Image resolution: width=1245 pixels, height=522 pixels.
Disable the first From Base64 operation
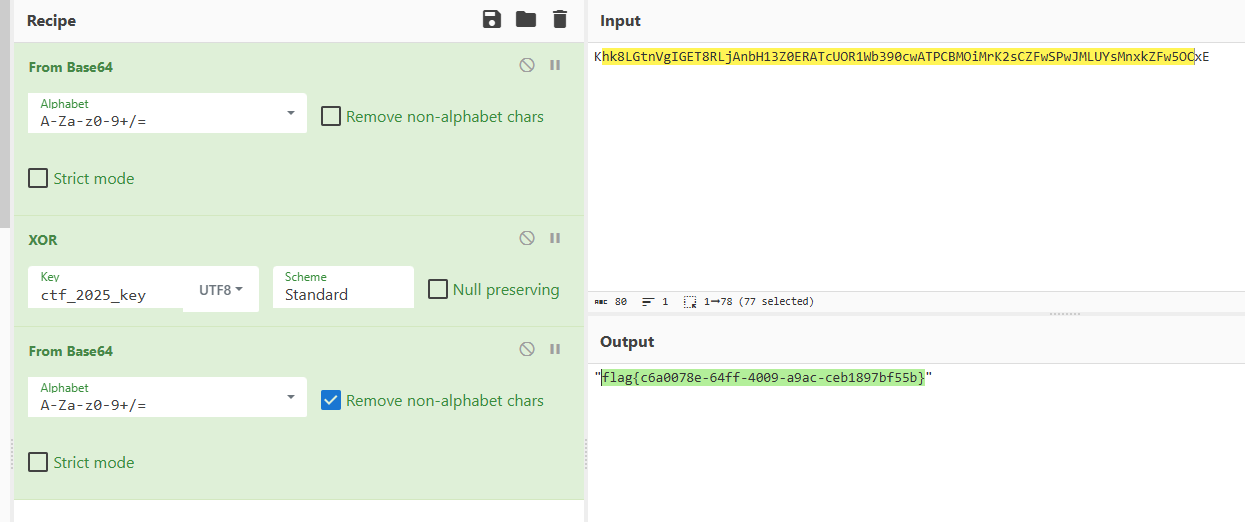pyautogui.click(x=527, y=65)
